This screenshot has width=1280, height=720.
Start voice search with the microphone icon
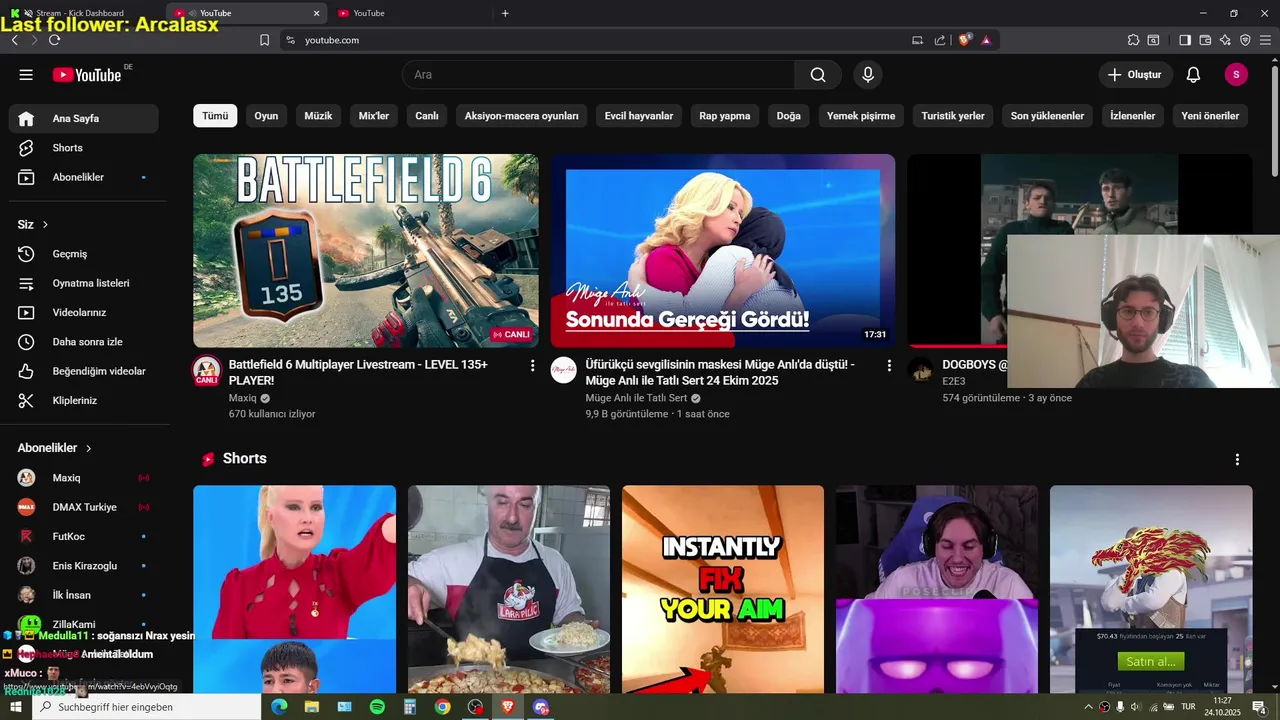[x=868, y=75]
